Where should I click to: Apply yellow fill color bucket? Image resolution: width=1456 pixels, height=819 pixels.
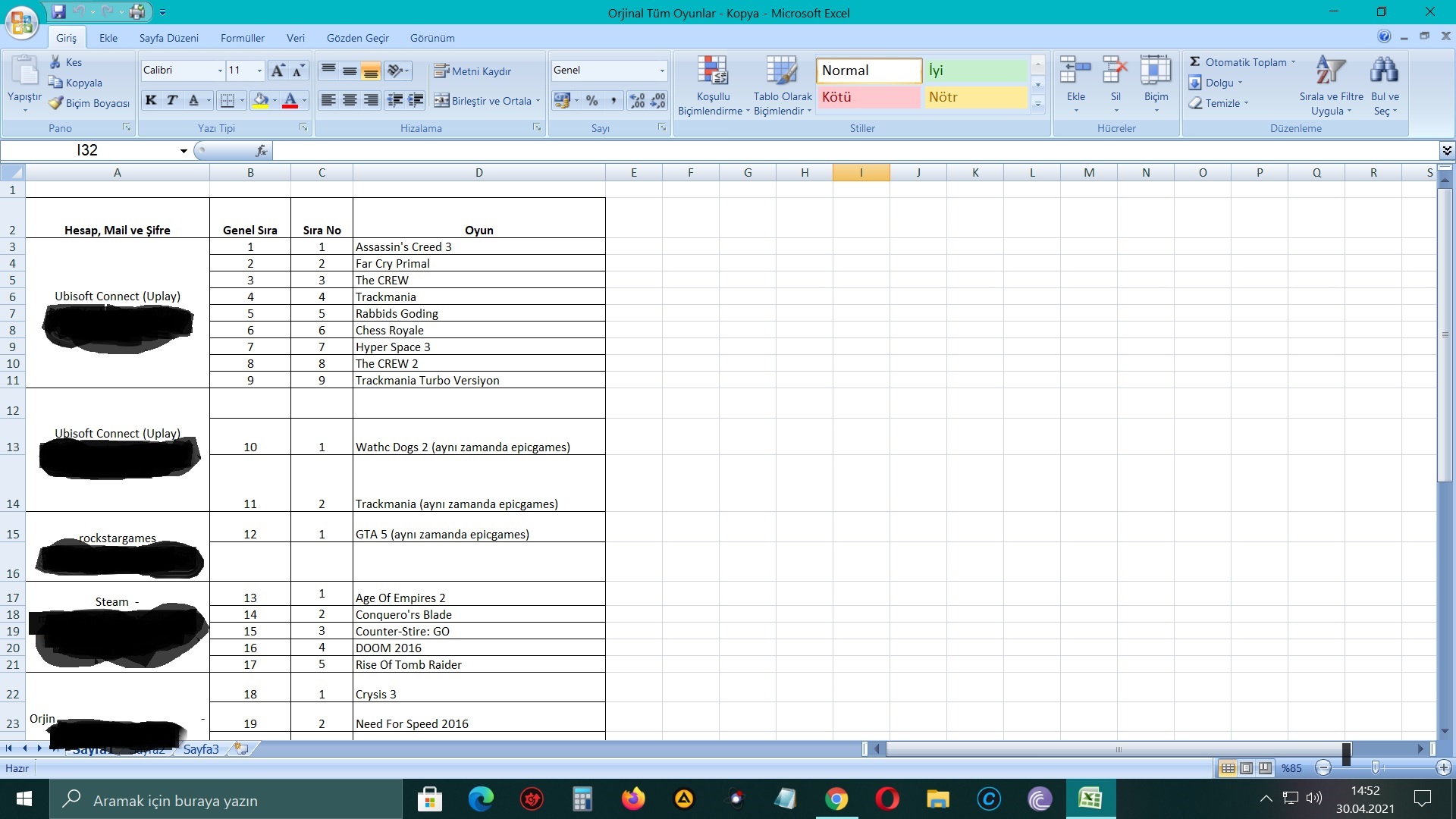tap(261, 100)
